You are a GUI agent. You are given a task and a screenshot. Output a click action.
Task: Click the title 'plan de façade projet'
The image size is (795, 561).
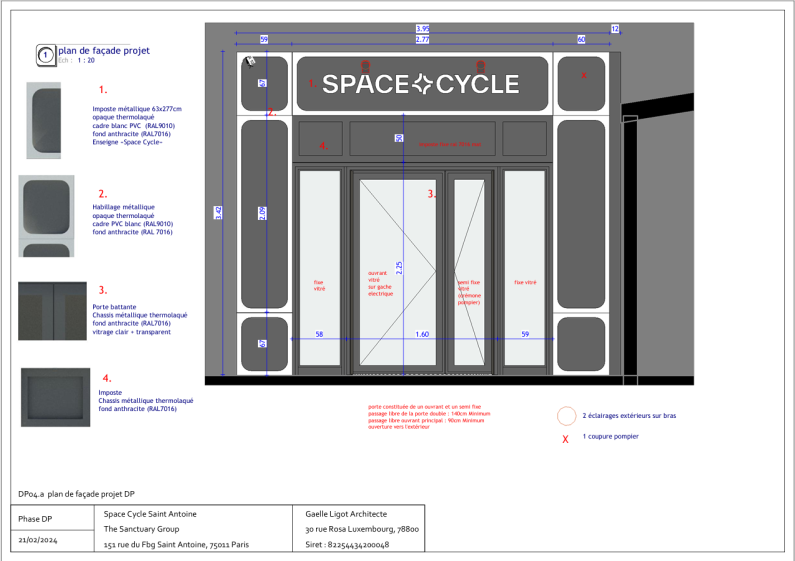click(104, 51)
